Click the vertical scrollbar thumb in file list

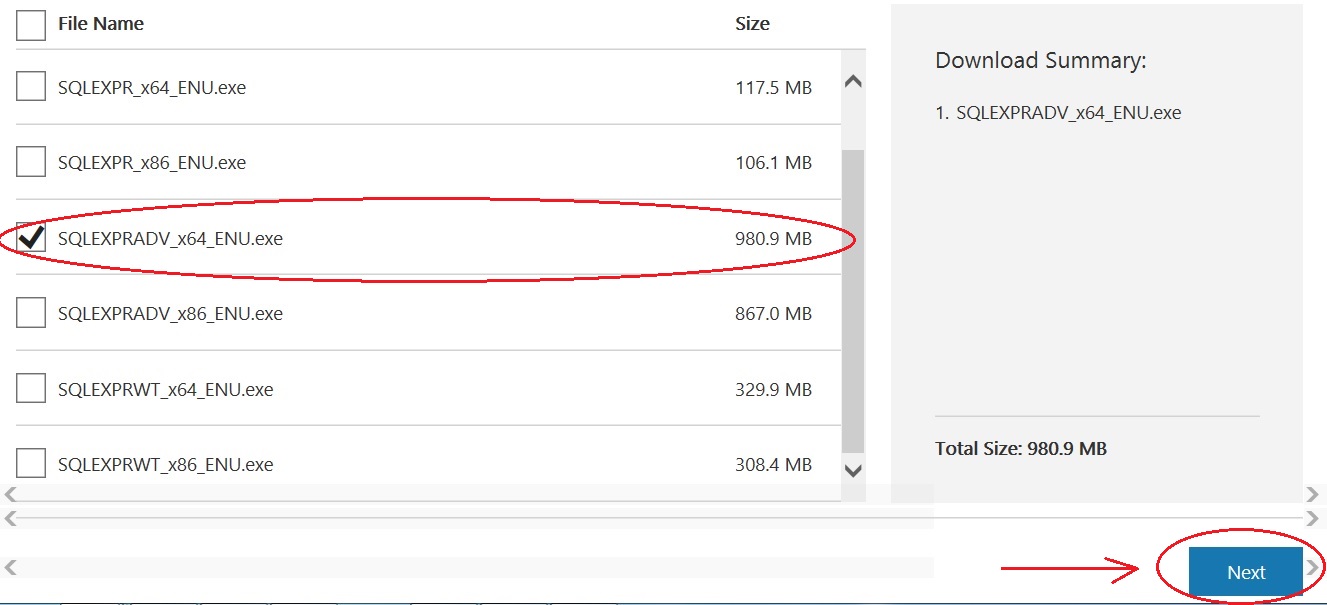pos(853,300)
